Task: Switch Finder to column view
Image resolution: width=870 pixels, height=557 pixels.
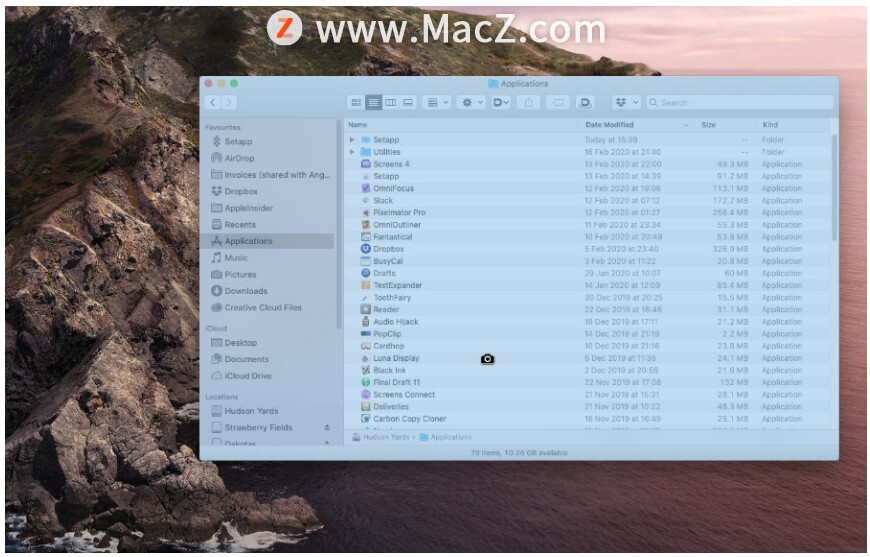Action: (x=391, y=103)
